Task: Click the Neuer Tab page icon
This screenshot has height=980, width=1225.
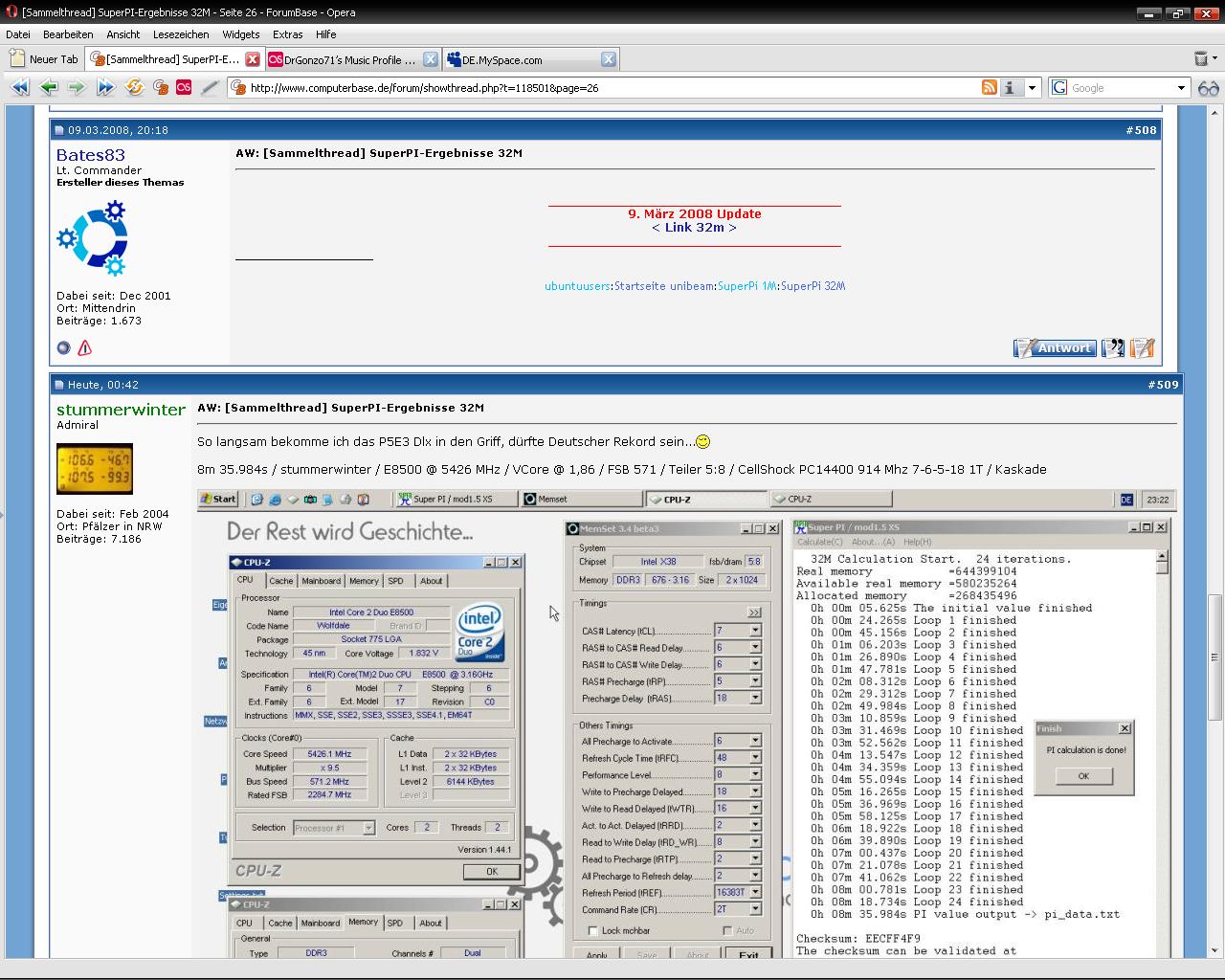Action: point(17,59)
